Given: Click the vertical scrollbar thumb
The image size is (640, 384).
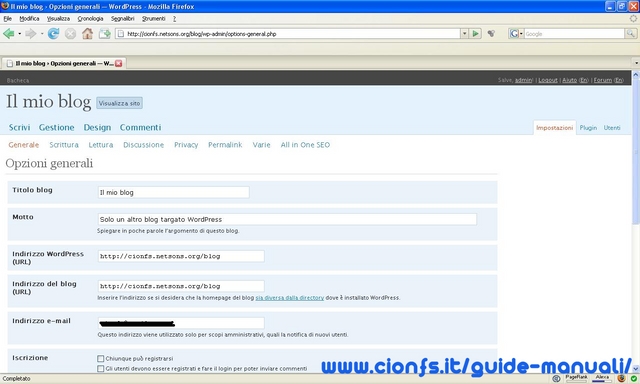Looking at the screenshot, I should coord(636,152).
